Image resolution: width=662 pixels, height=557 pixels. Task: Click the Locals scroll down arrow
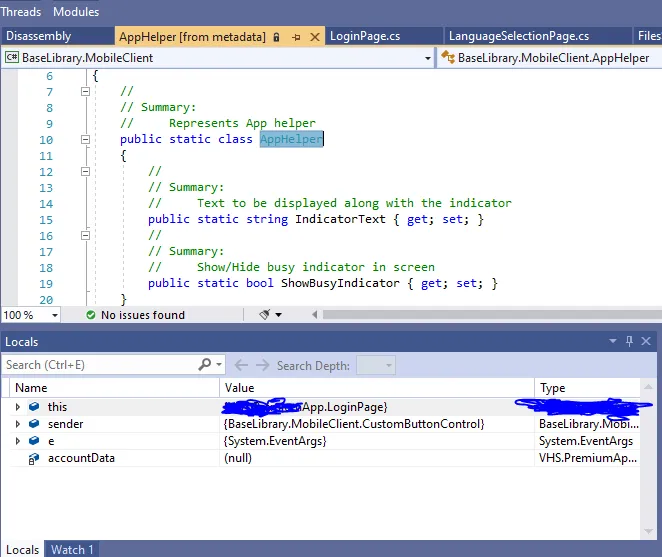pyautogui.click(x=648, y=531)
